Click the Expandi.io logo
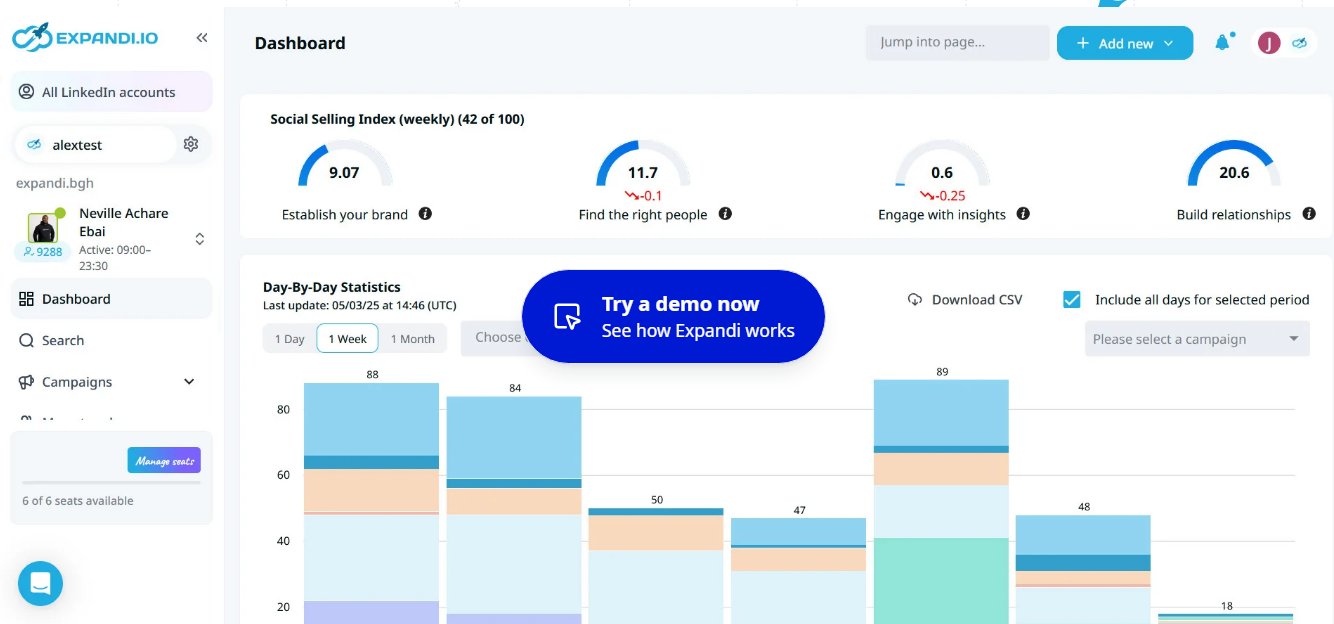Image resolution: width=1334 pixels, height=624 pixels. point(85,38)
